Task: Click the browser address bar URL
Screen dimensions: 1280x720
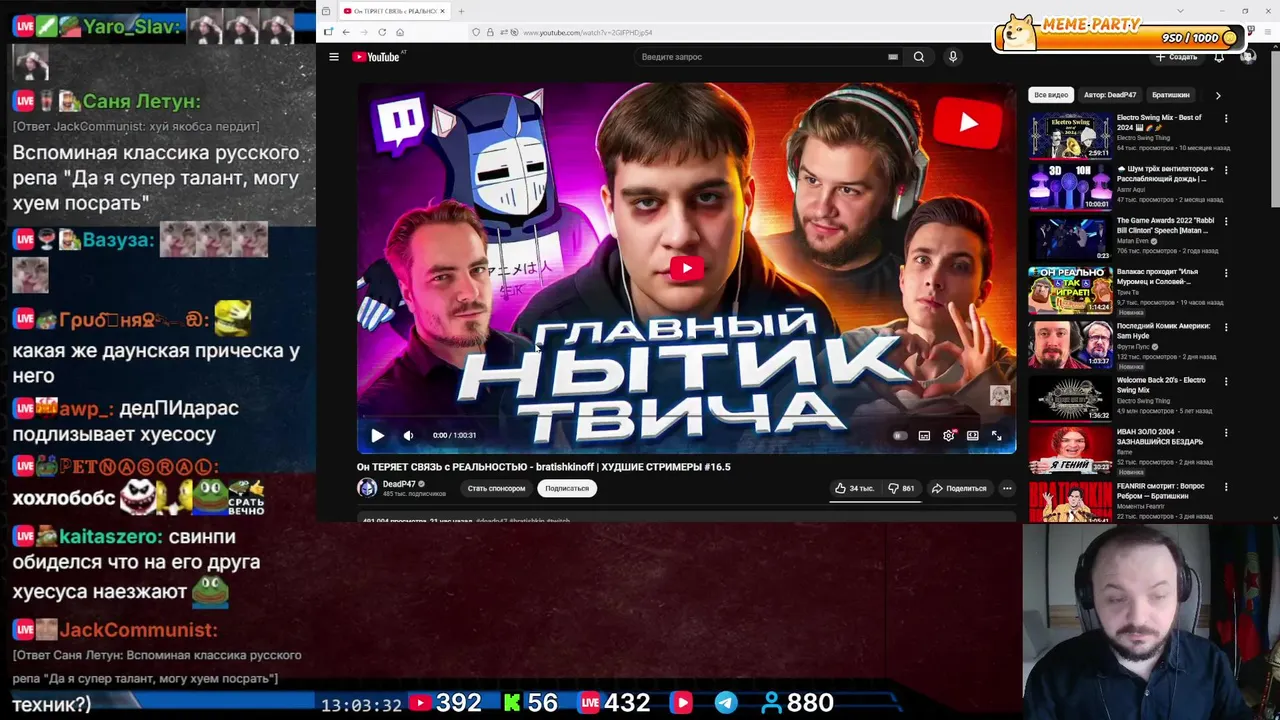Action: point(588,32)
